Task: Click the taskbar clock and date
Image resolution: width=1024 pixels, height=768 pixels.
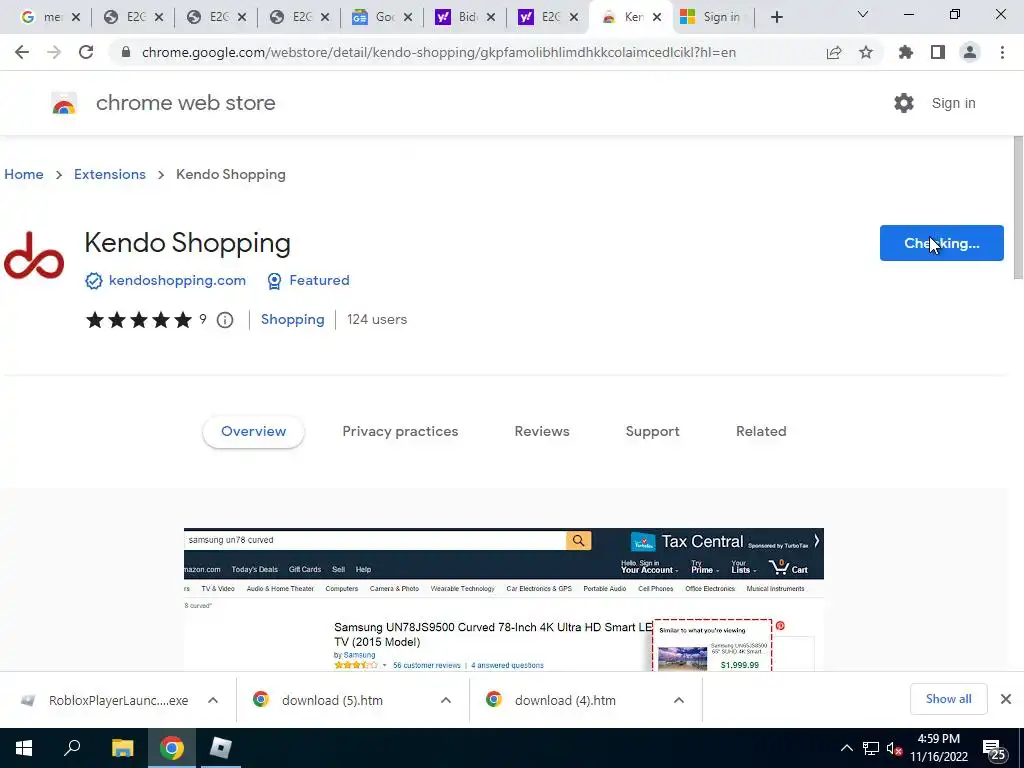Action: 938,748
